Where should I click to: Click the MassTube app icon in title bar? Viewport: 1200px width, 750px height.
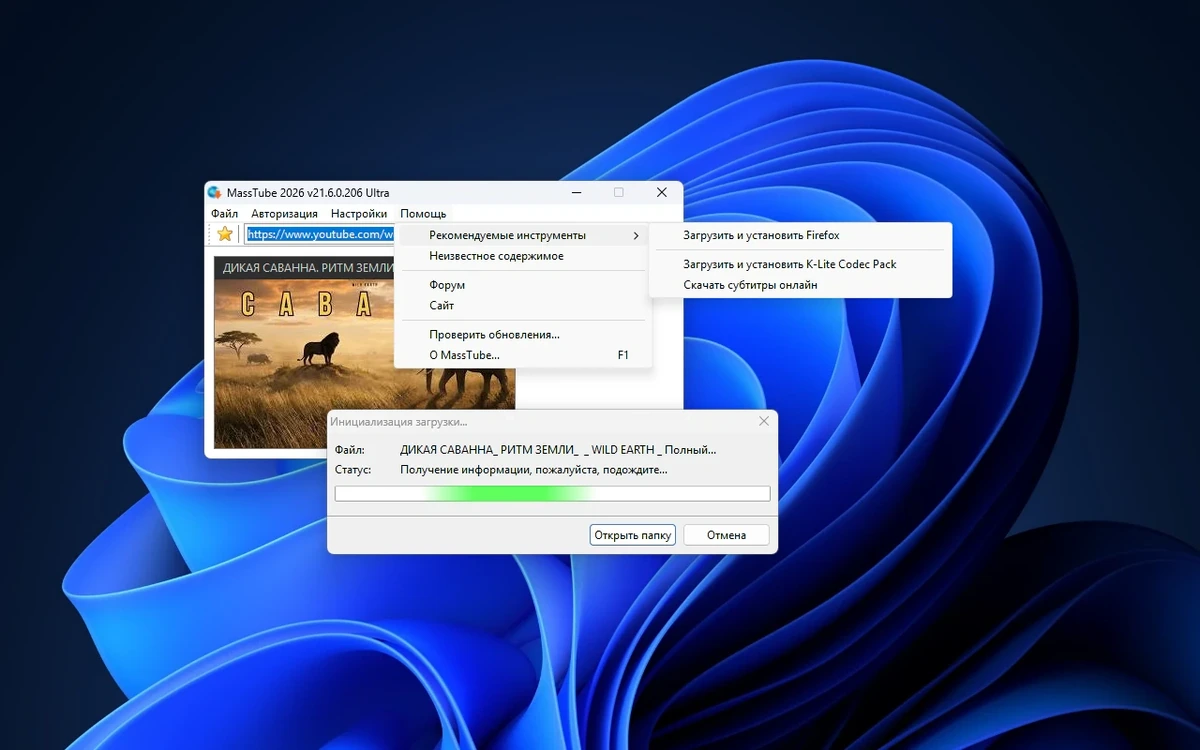tap(214, 192)
